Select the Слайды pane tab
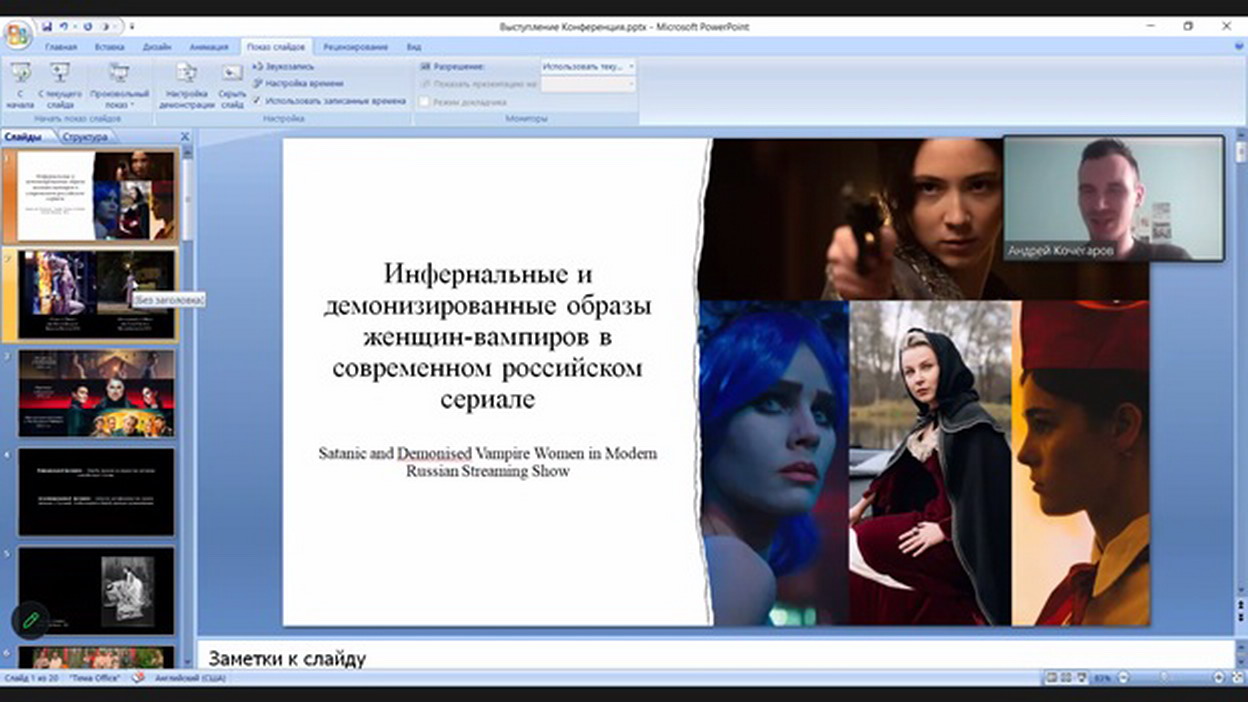The height and width of the screenshot is (702, 1248). click(x=23, y=137)
